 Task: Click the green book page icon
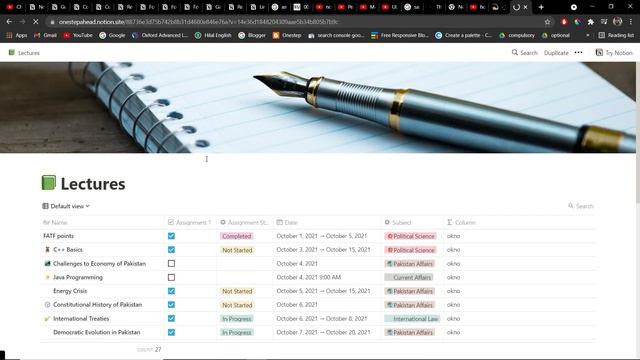click(x=49, y=182)
